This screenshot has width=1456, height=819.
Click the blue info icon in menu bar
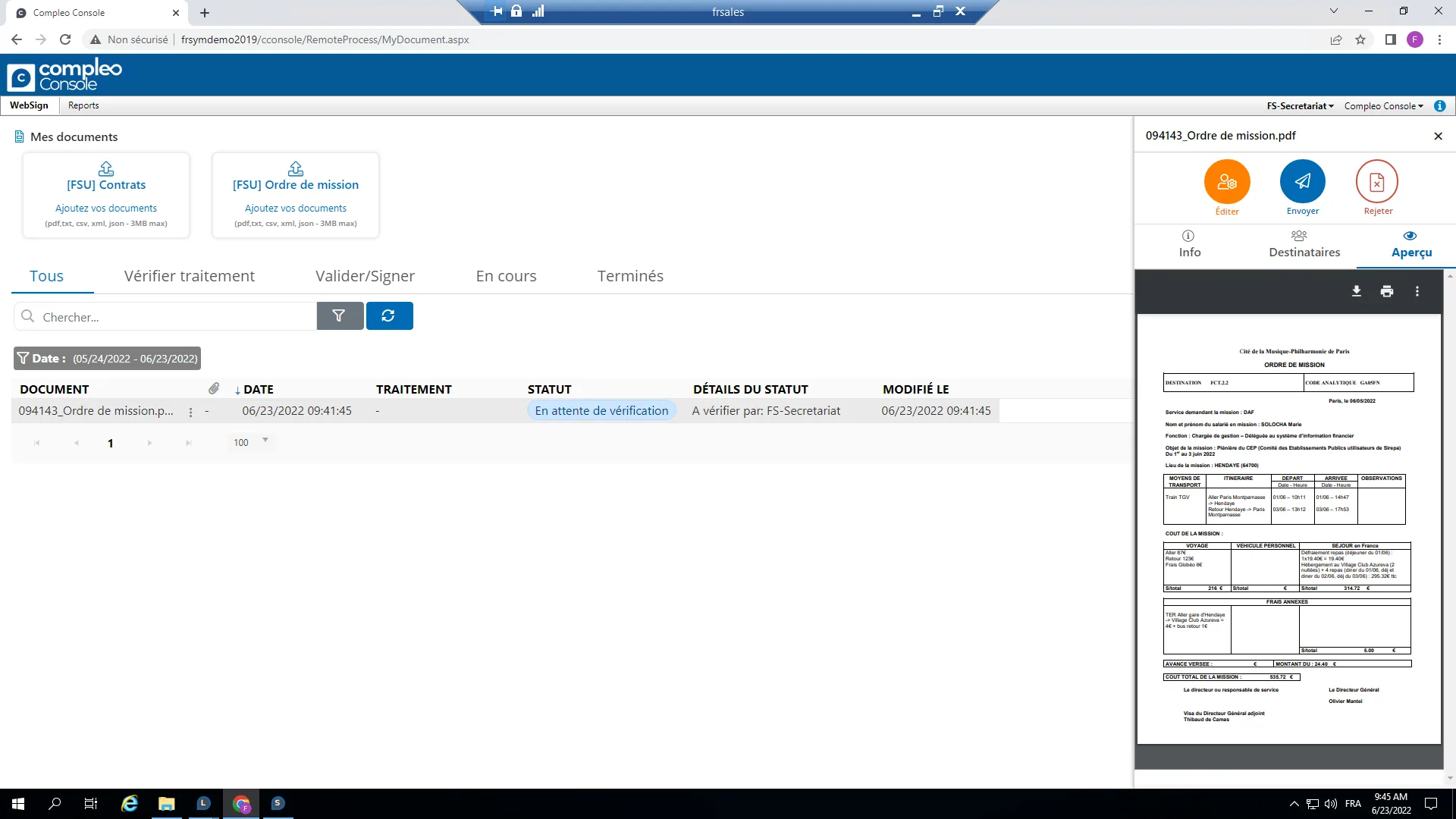click(x=1439, y=106)
